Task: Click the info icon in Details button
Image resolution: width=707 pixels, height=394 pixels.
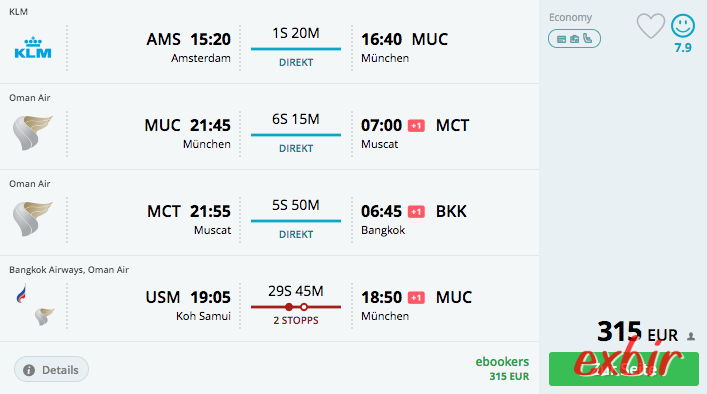Action: (x=29, y=370)
